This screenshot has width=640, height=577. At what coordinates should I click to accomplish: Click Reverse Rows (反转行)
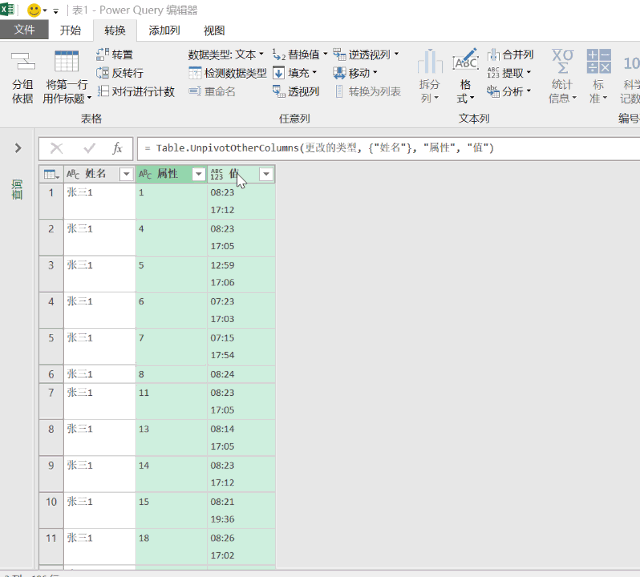point(120,73)
